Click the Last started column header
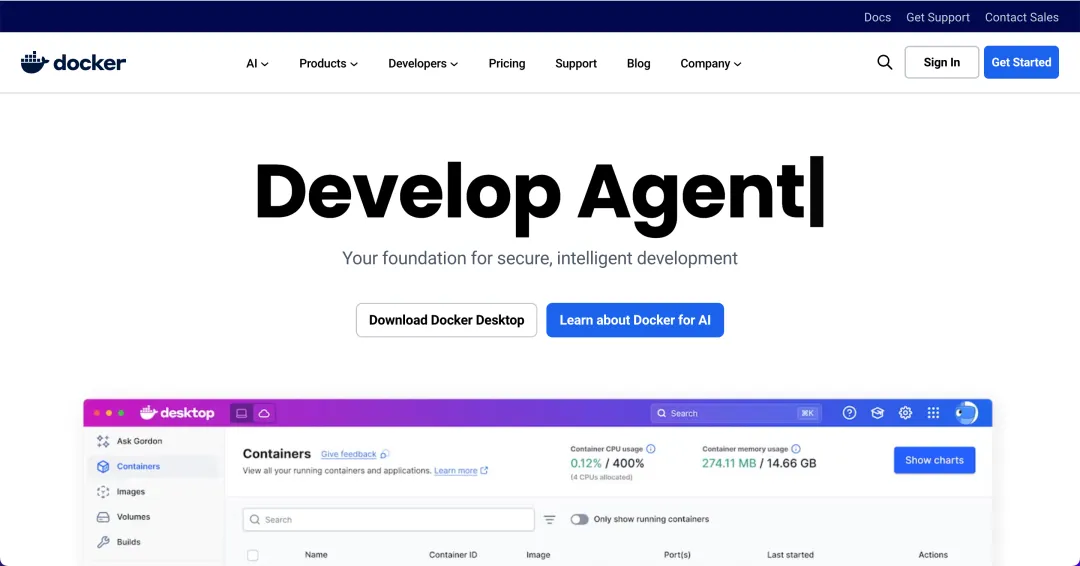The height and width of the screenshot is (566, 1080). 791,555
